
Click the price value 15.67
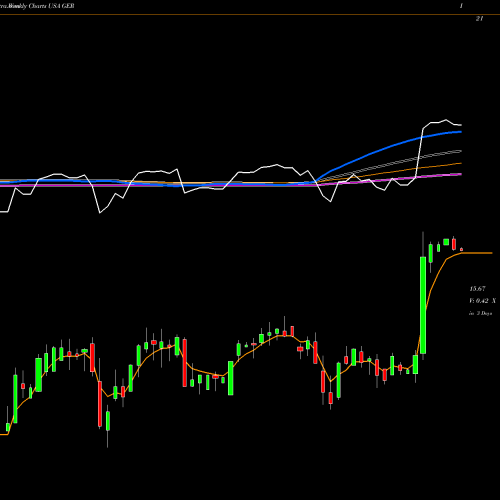click(477, 289)
